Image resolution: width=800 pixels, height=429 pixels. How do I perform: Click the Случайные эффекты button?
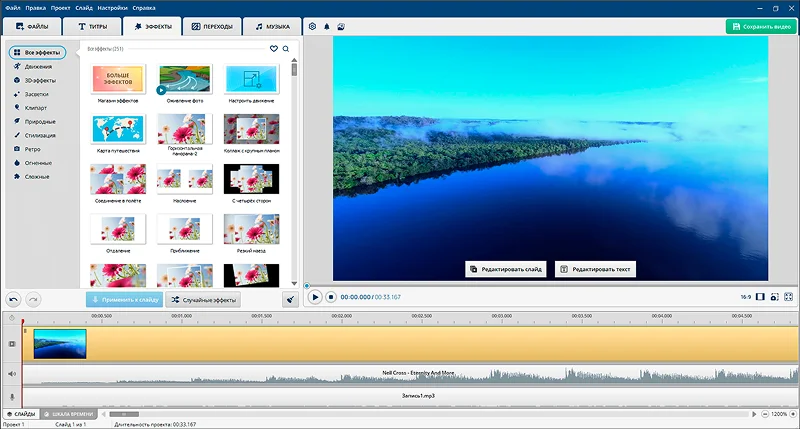coord(204,299)
